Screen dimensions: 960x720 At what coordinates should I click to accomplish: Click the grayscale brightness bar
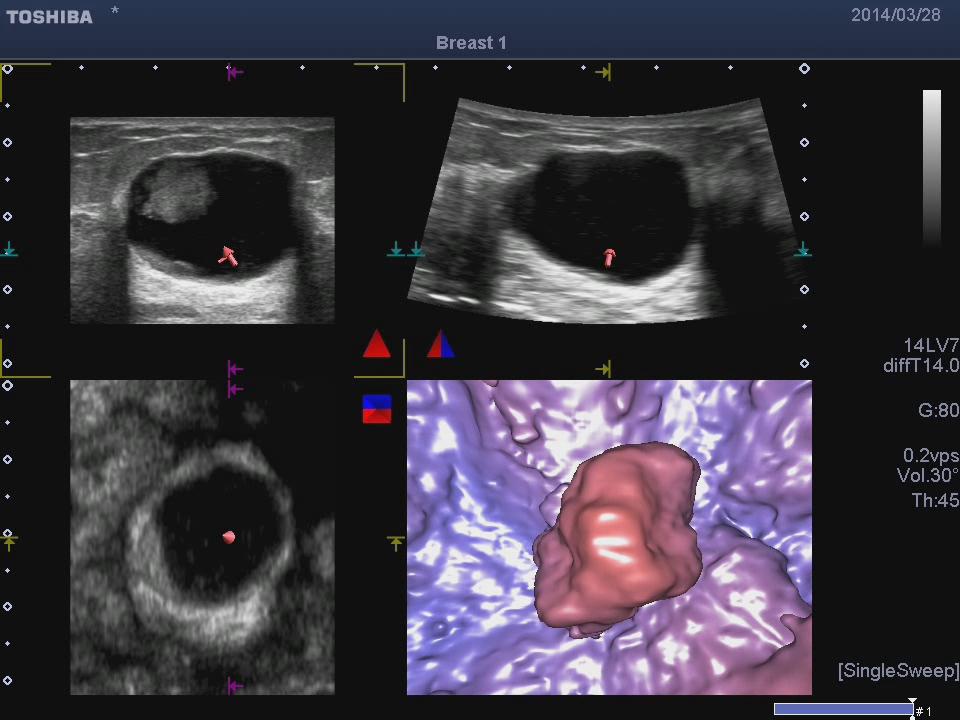pos(932,168)
